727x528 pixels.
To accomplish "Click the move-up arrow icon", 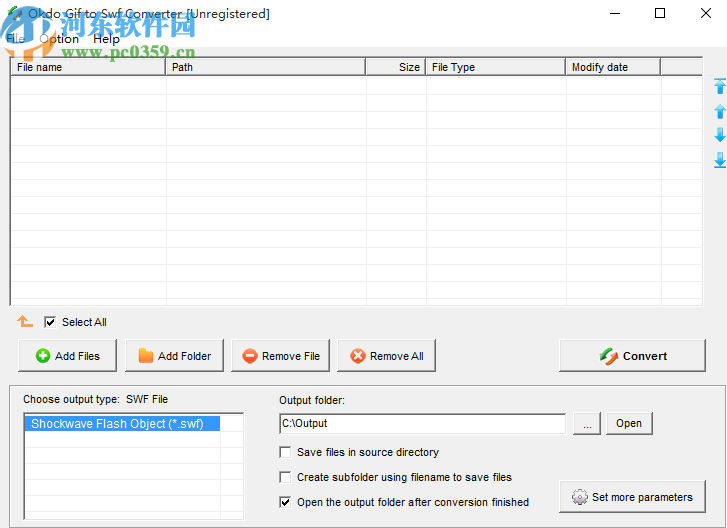I will tap(720, 111).
